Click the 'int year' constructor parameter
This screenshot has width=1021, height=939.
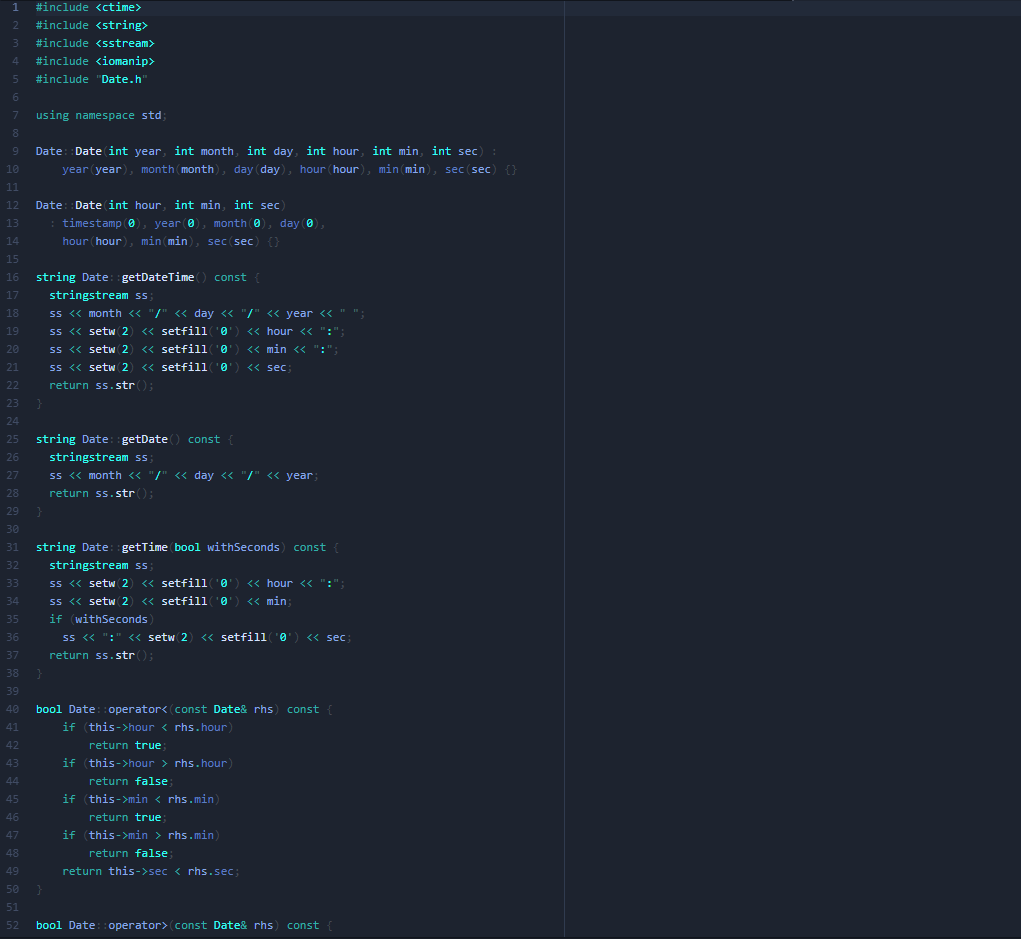click(135, 151)
